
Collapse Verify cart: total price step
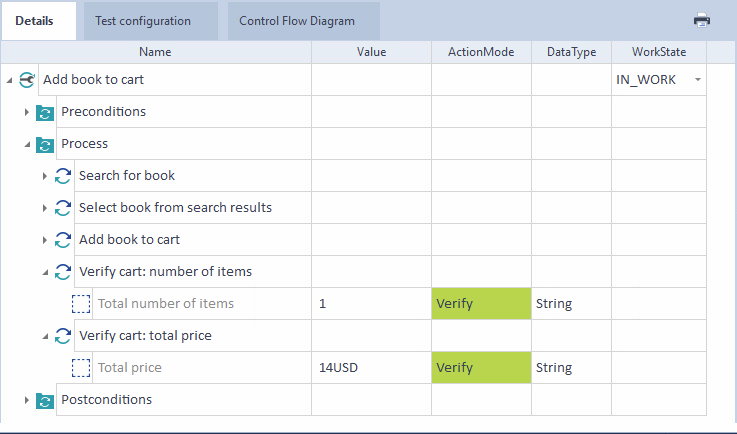tap(45, 336)
